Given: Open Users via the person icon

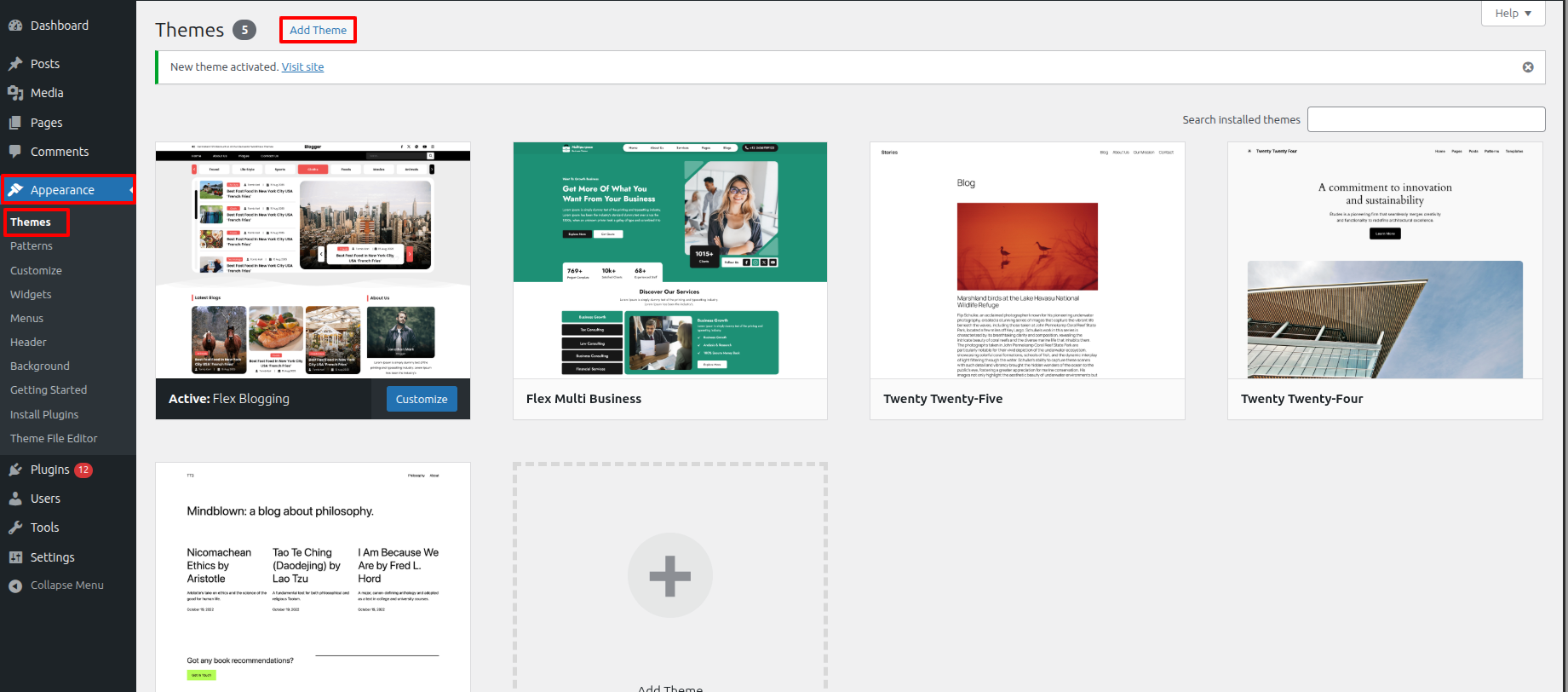Looking at the screenshot, I should (x=15, y=499).
